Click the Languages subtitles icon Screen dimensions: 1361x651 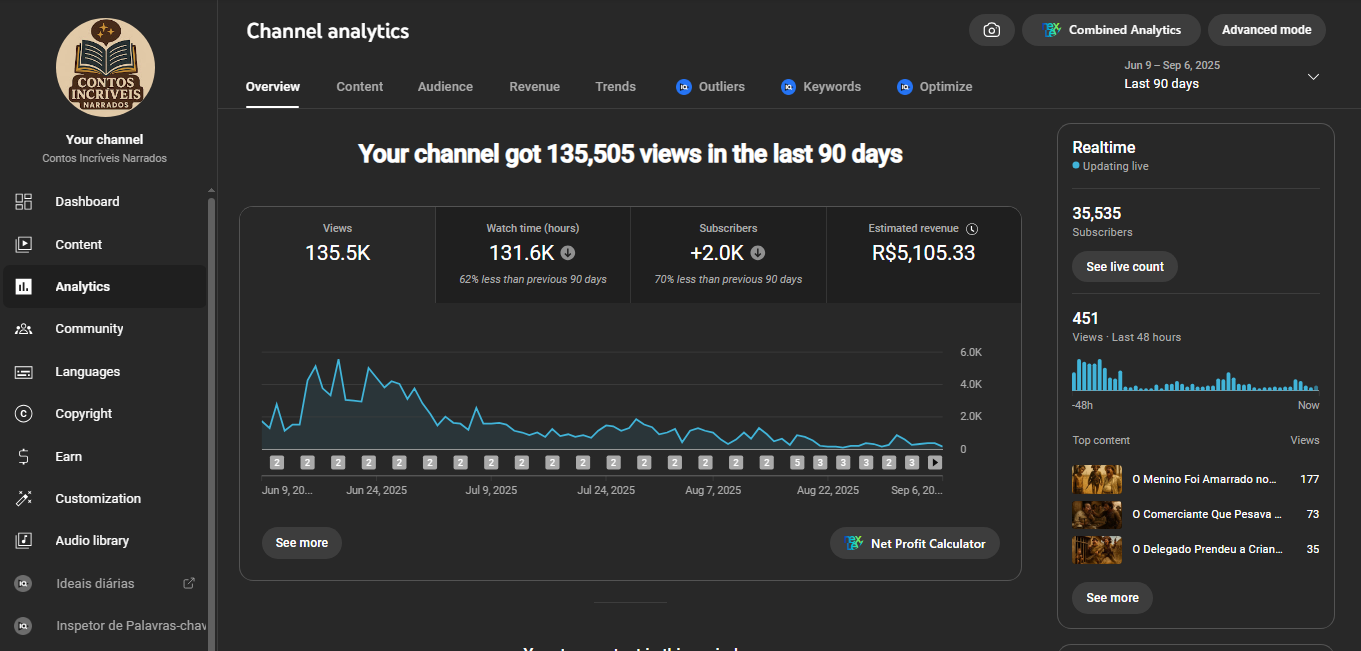(x=24, y=372)
